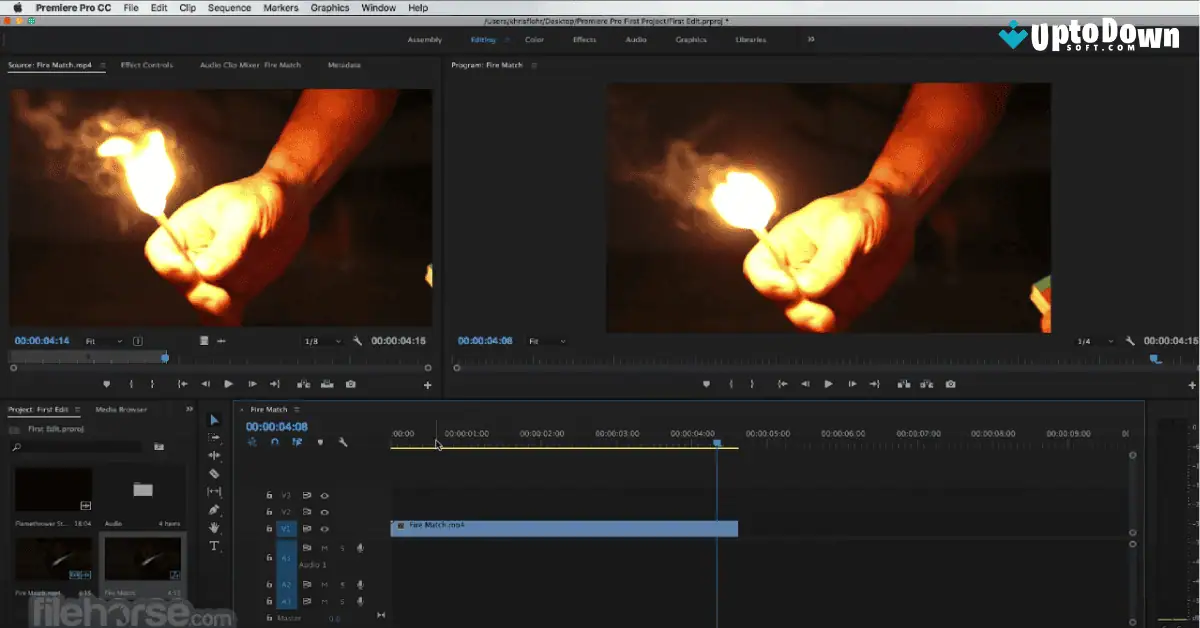The image size is (1200, 628).
Task: Select the Razor tool in the timeline toolbar
Action: 214,474
